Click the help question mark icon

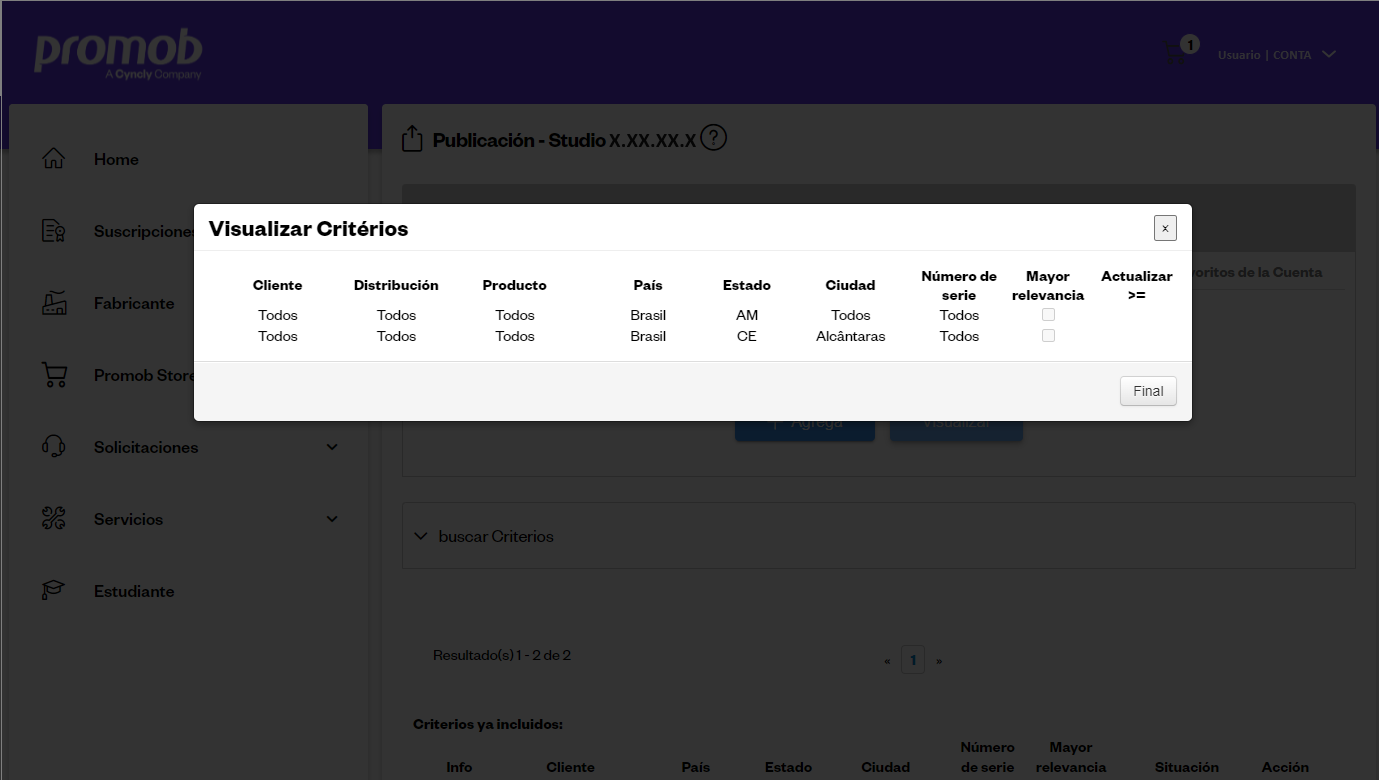point(713,138)
